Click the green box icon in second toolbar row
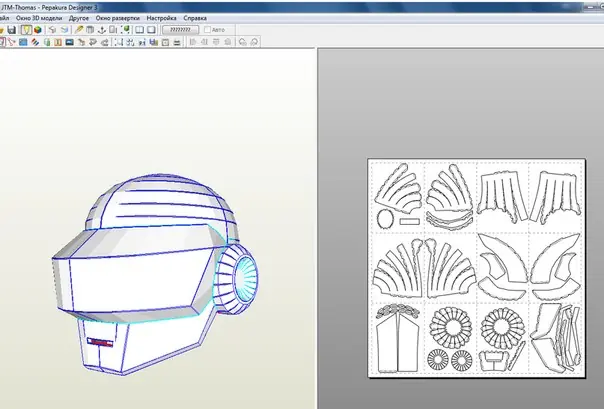 [47, 42]
